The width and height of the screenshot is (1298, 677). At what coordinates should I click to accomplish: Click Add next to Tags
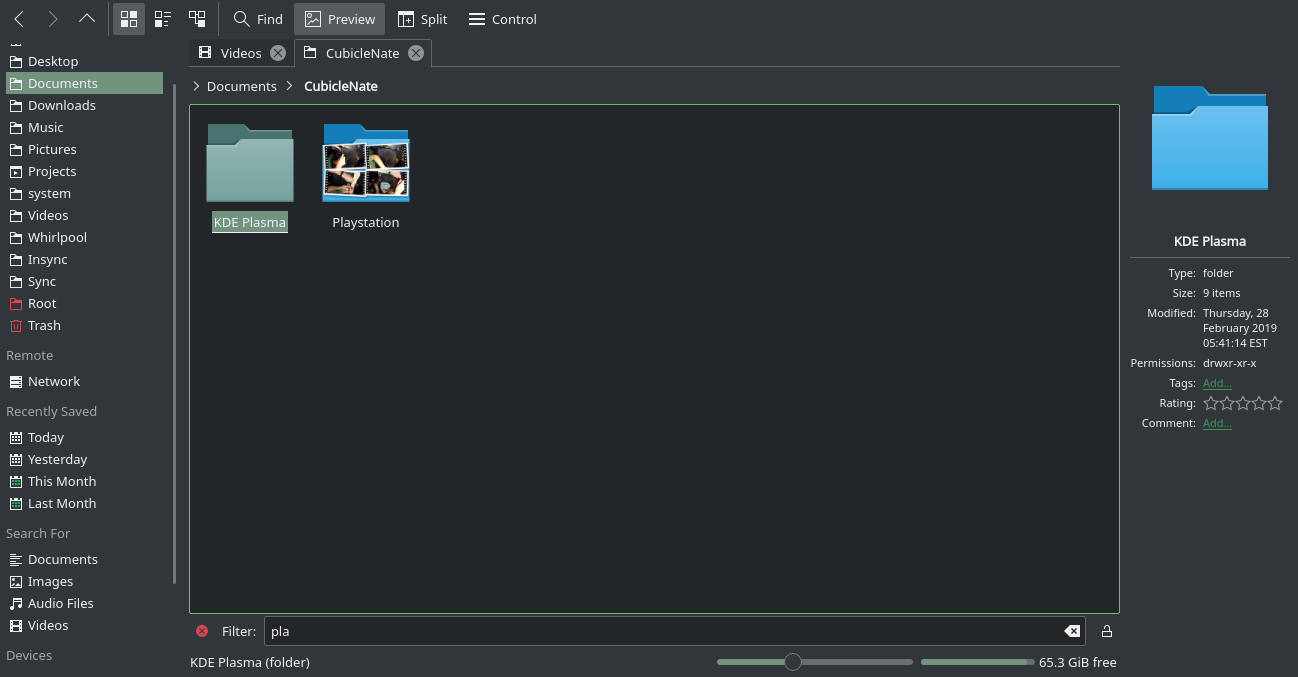[1216, 382]
